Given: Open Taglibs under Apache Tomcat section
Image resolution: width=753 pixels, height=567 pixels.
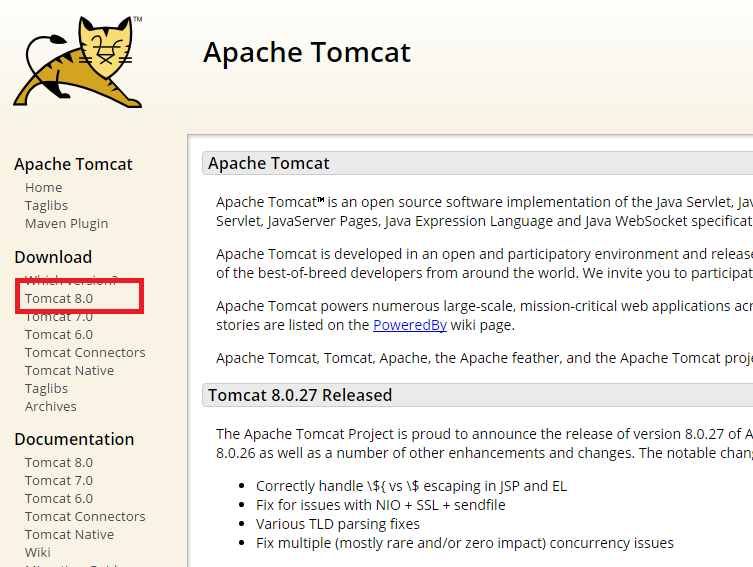Looking at the screenshot, I should click(47, 205).
